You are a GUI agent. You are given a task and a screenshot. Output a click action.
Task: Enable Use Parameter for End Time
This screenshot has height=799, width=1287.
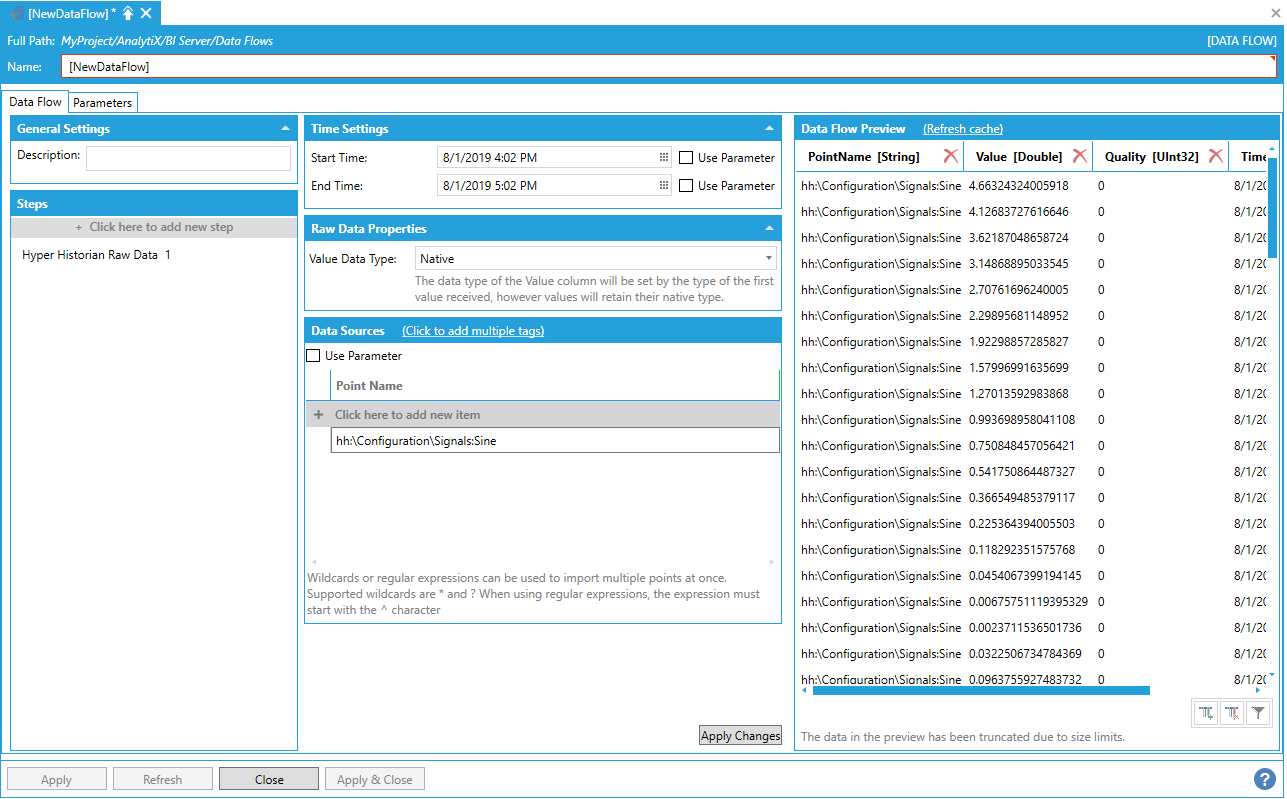pos(686,186)
